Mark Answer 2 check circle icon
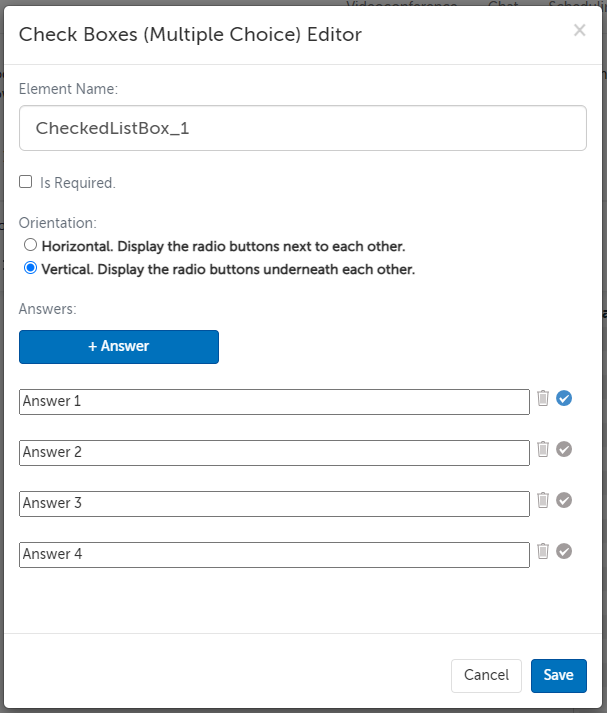607x713 pixels. [564, 449]
